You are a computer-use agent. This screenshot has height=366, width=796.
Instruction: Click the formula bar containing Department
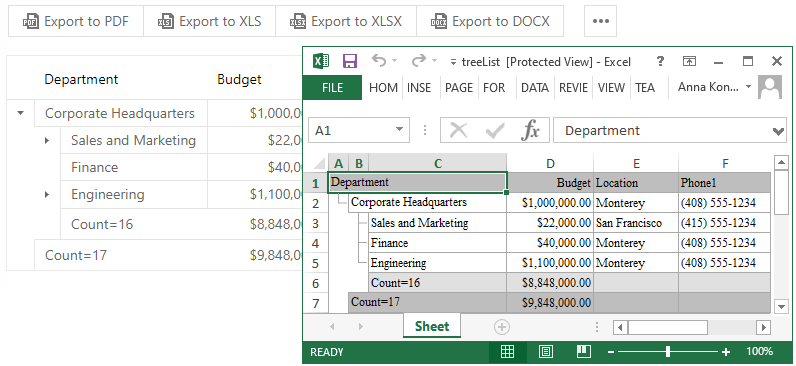click(662, 130)
